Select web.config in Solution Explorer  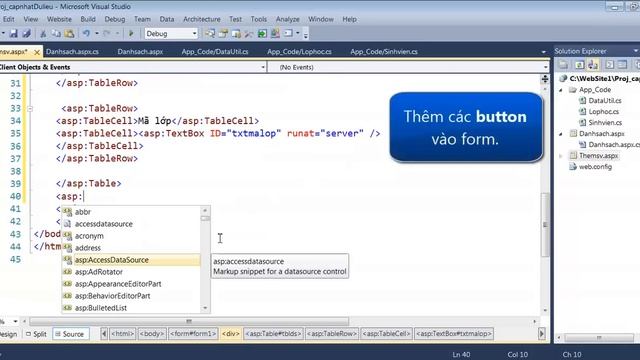pos(595,167)
